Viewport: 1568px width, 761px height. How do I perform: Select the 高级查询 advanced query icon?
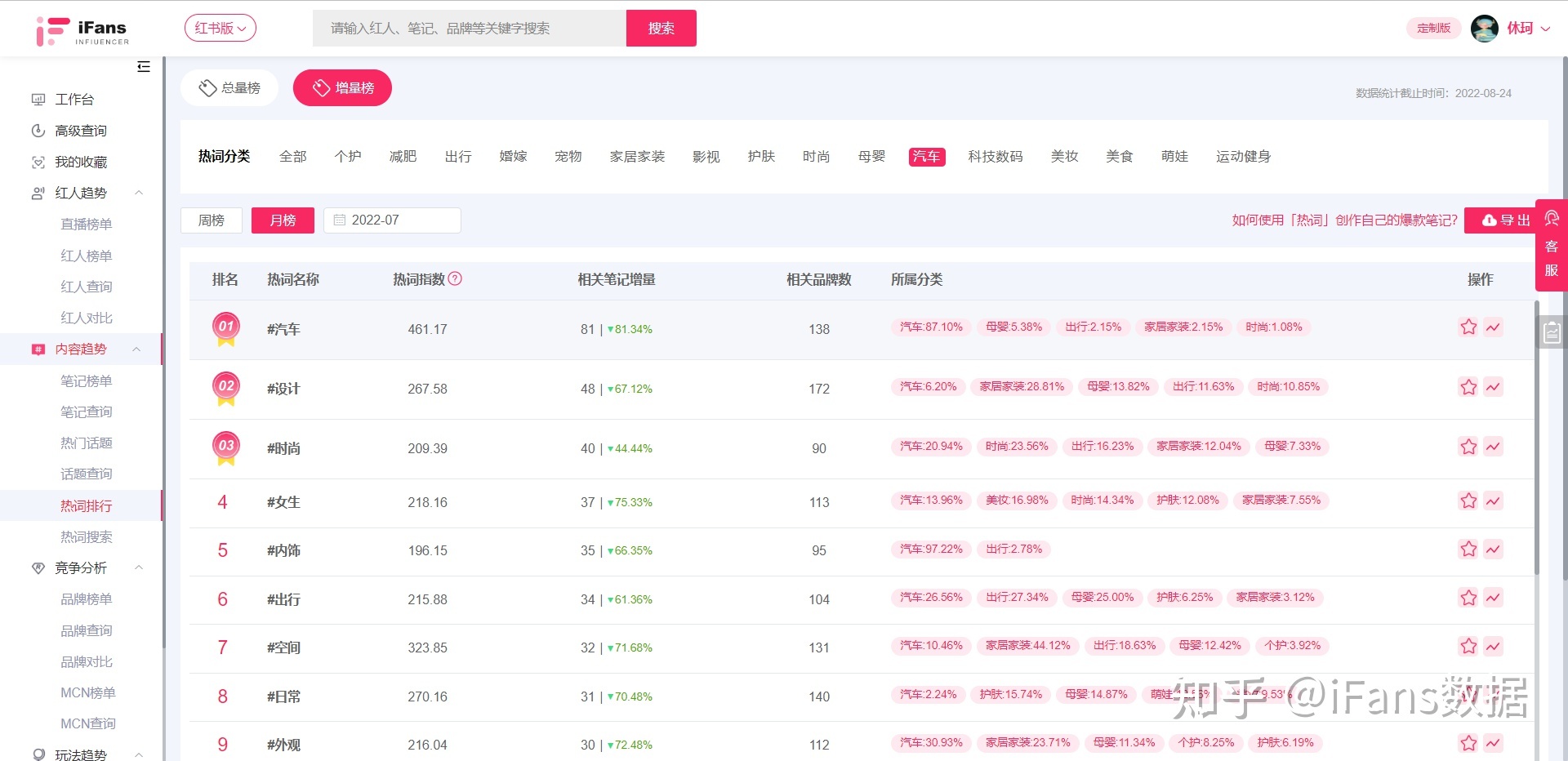[x=38, y=131]
